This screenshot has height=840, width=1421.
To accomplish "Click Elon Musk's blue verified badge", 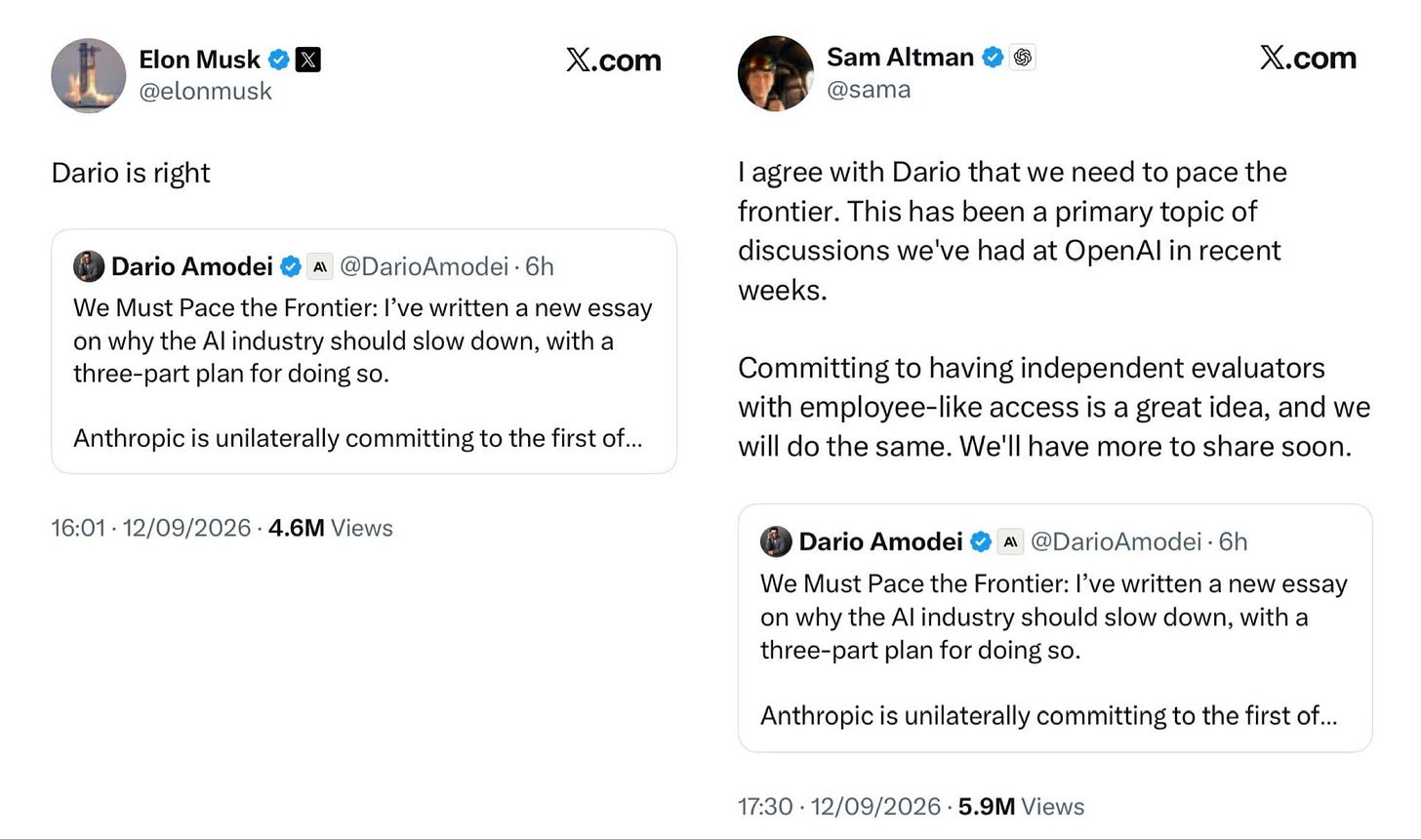I will point(279,60).
